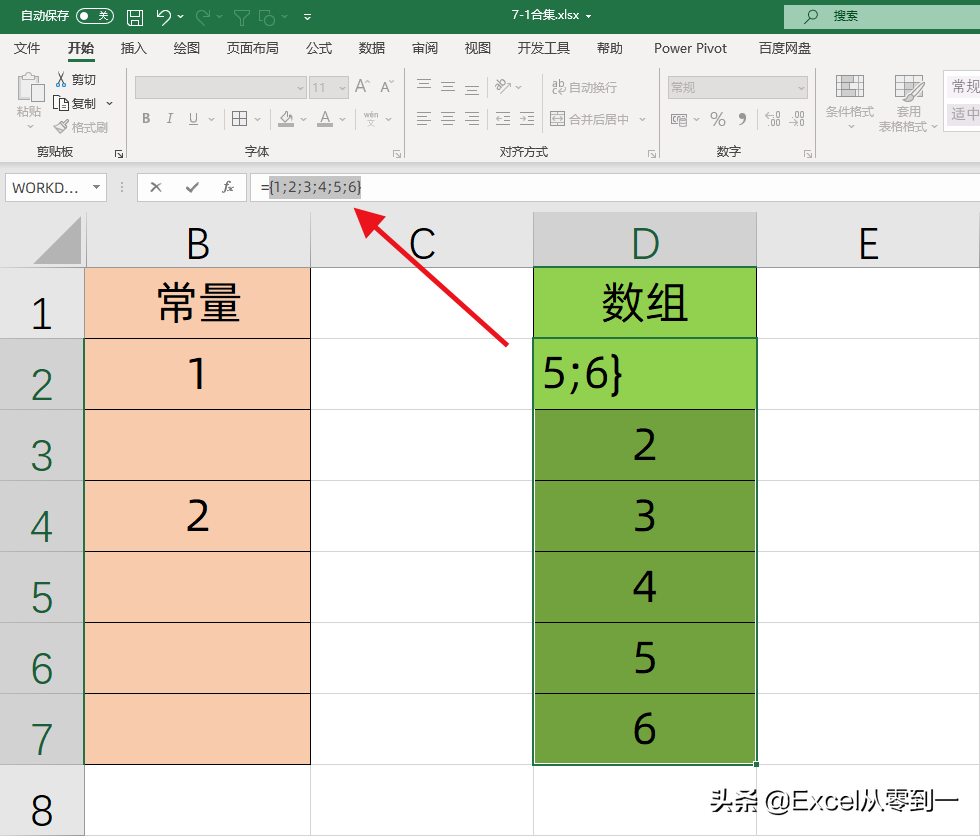This screenshot has width=980, height=836.
Task: Click the text orientation icon
Action: coord(502,86)
